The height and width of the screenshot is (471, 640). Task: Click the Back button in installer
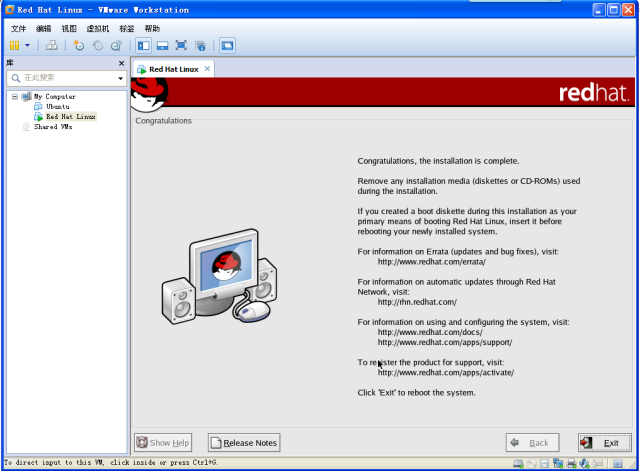(532, 443)
